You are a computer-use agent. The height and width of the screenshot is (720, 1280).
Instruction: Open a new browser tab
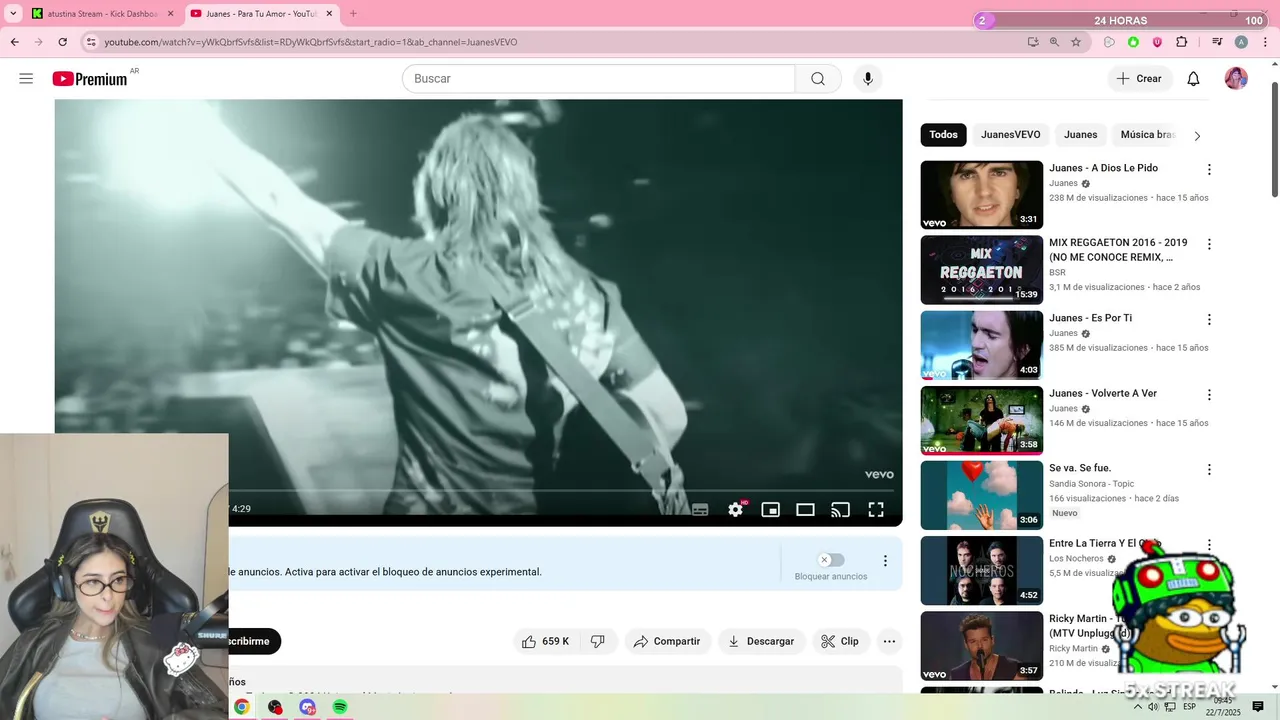tap(353, 14)
